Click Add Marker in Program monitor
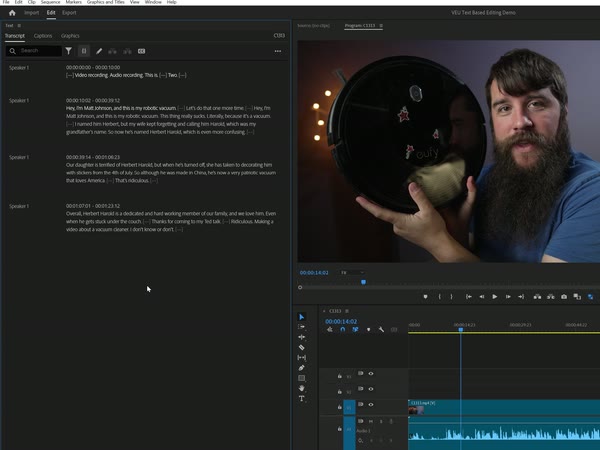This screenshot has width=600, height=450. pyautogui.click(x=426, y=297)
